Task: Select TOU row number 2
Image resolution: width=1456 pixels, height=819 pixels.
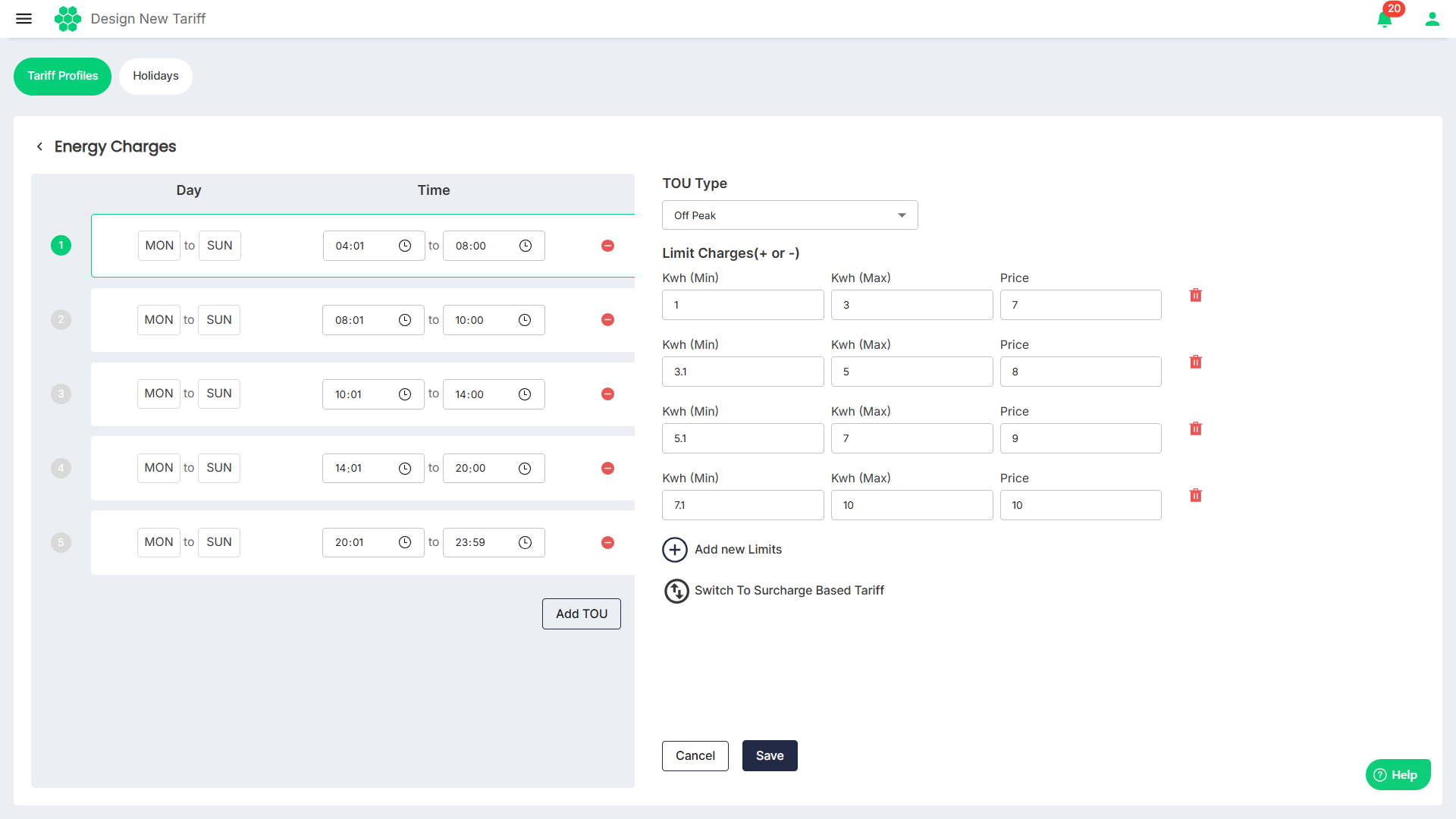Action: 61,319
